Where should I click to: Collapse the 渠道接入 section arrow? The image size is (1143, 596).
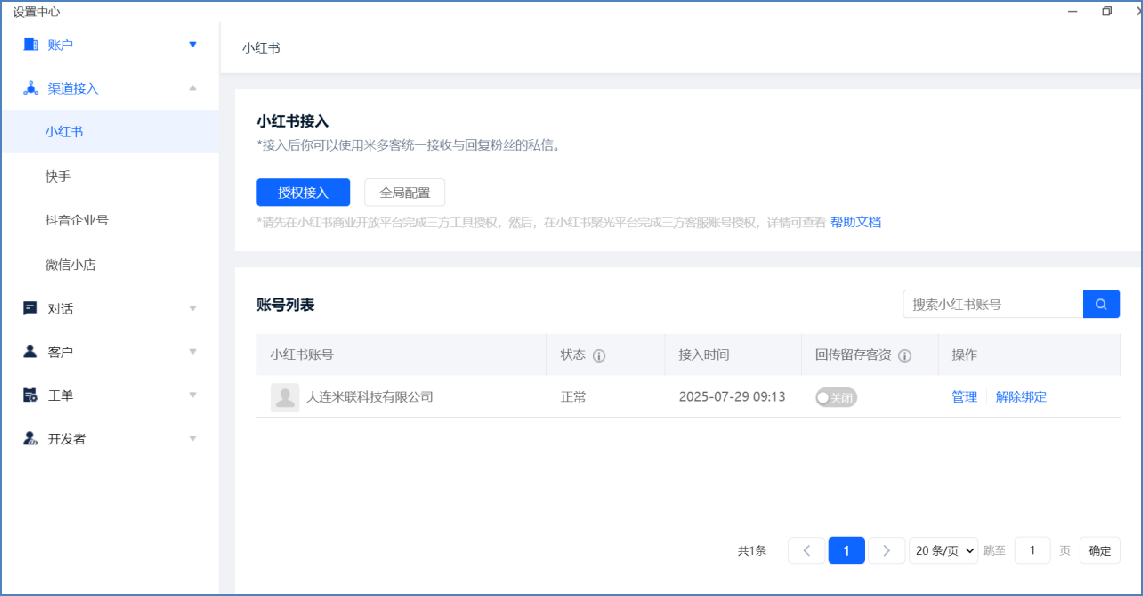[x=193, y=88]
